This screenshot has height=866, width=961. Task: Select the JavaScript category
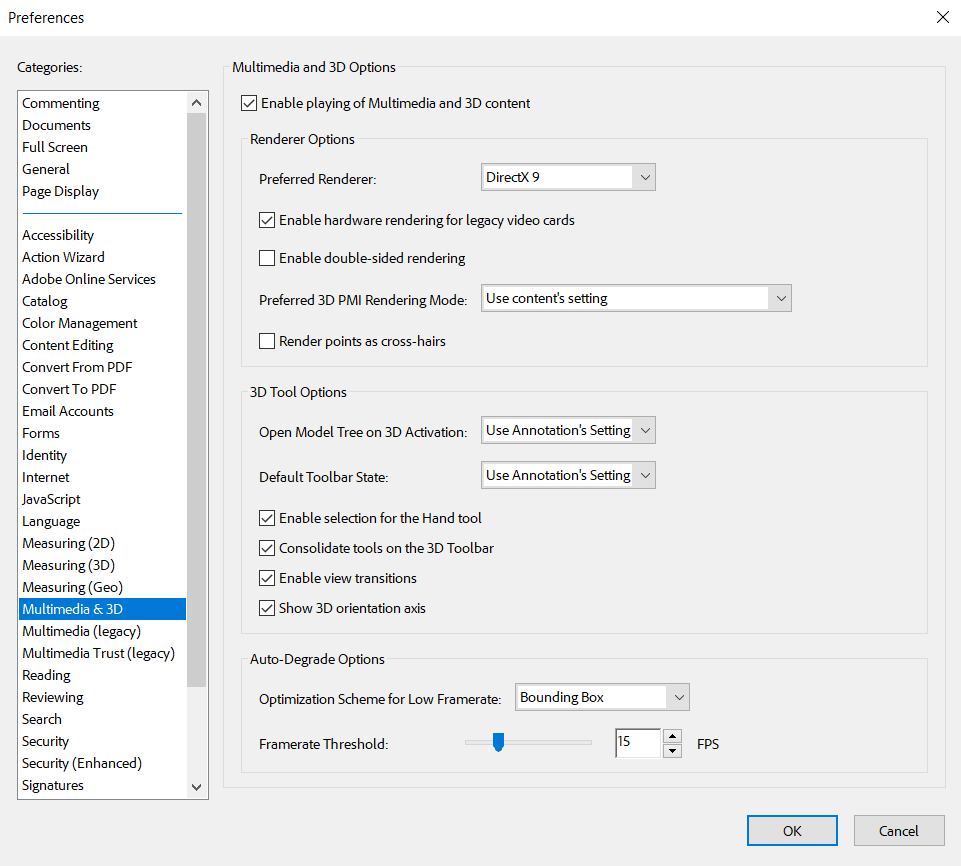click(x=51, y=499)
